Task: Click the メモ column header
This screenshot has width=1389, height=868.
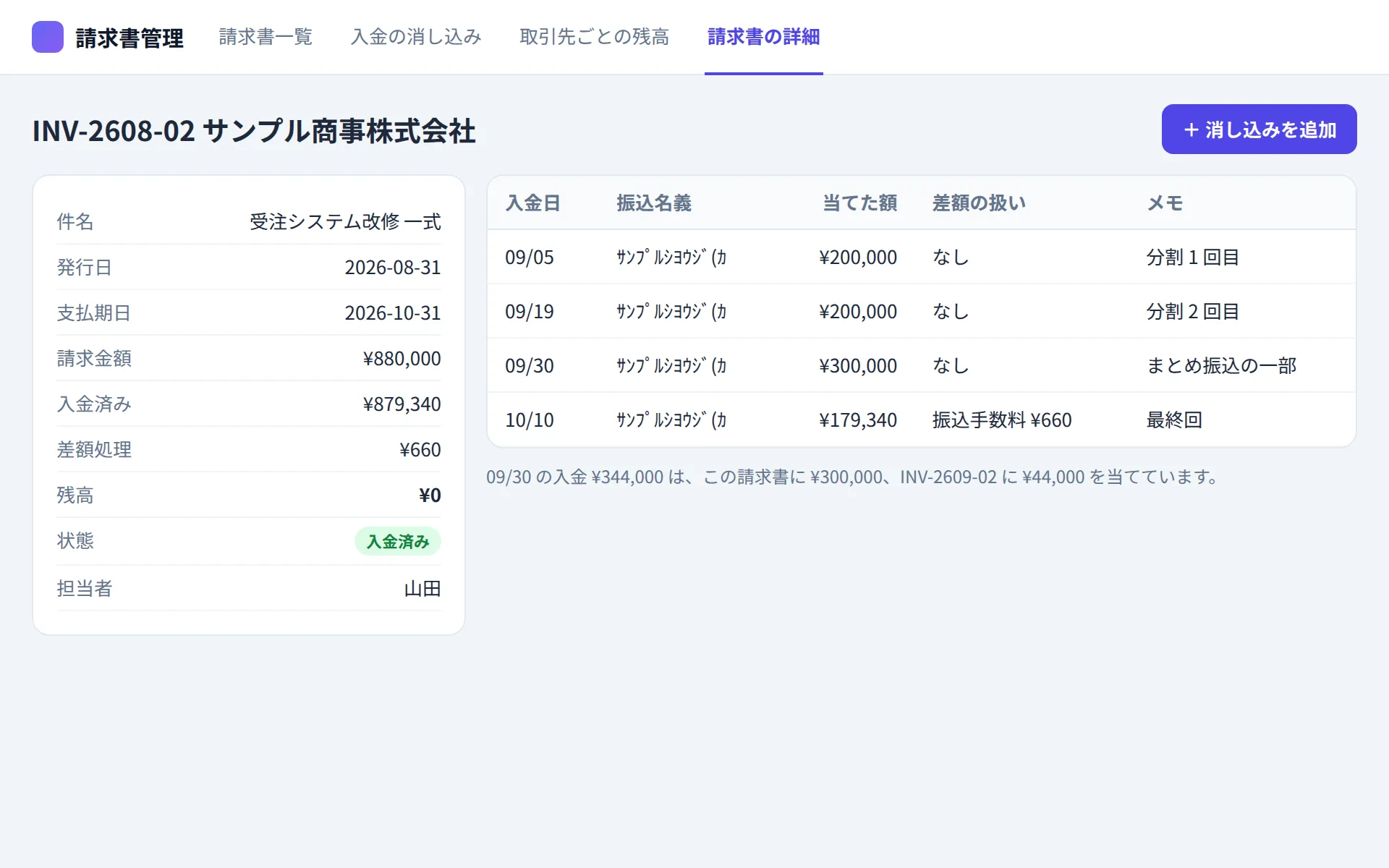Action: click(x=1165, y=203)
